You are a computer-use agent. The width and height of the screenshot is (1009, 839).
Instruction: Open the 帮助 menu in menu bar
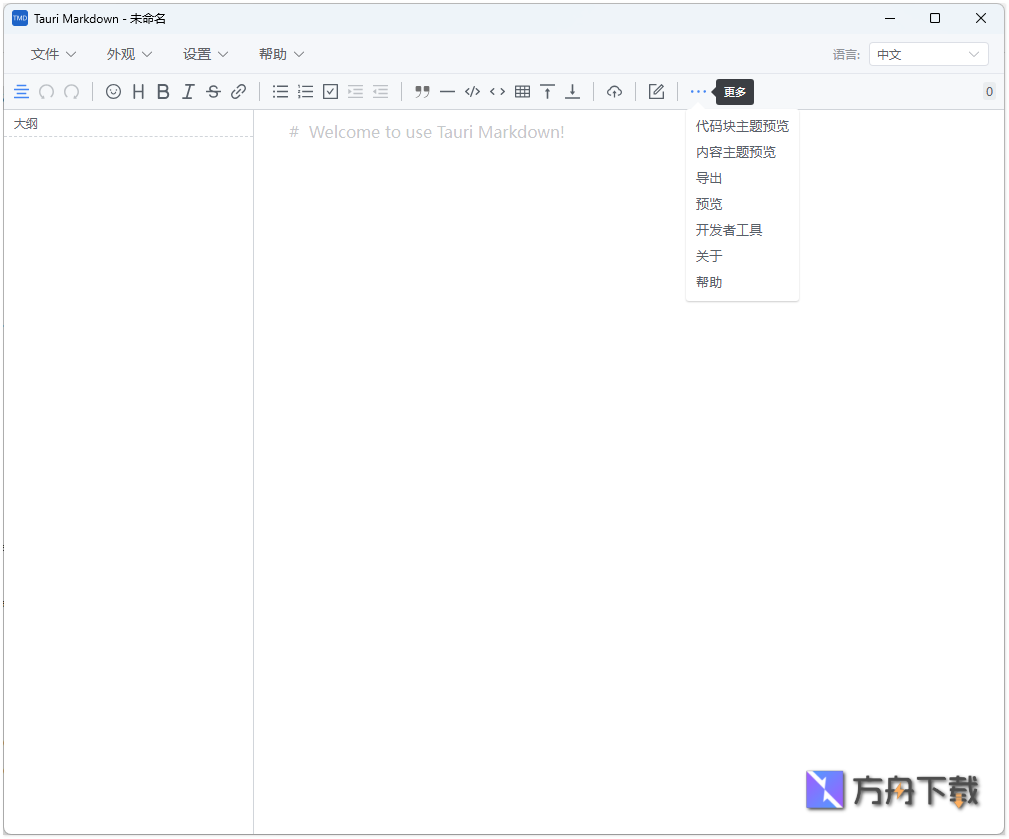coord(281,55)
